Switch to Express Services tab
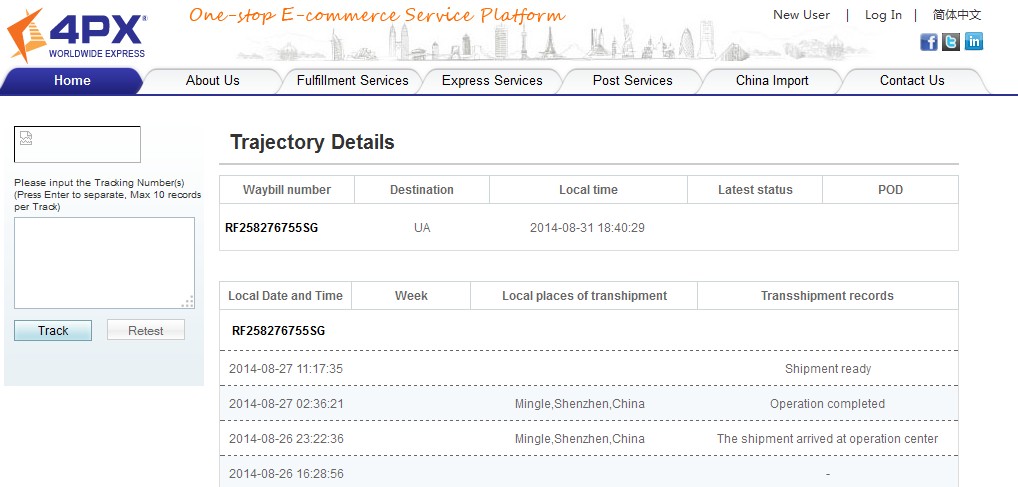 click(x=492, y=81)
